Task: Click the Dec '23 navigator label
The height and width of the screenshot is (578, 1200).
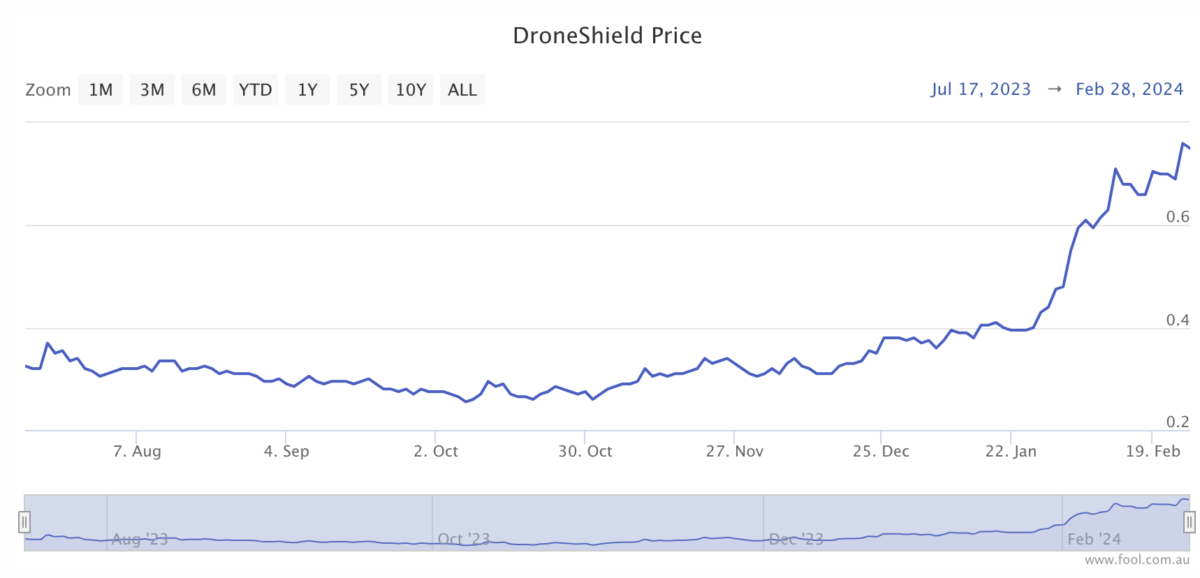Action: coord(796,539)
